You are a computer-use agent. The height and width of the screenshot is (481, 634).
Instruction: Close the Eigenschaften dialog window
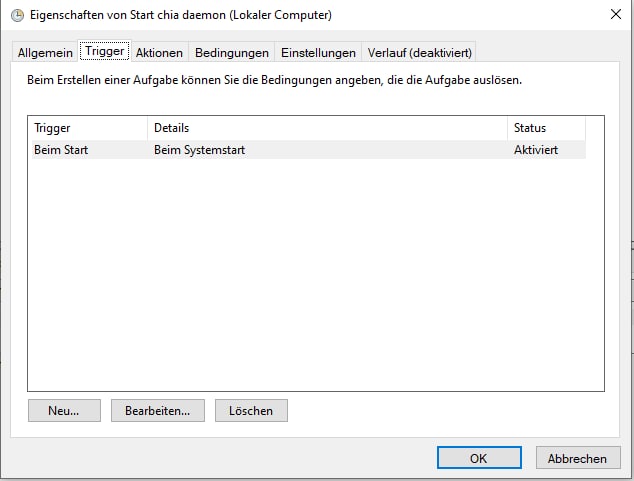(614, 15)
